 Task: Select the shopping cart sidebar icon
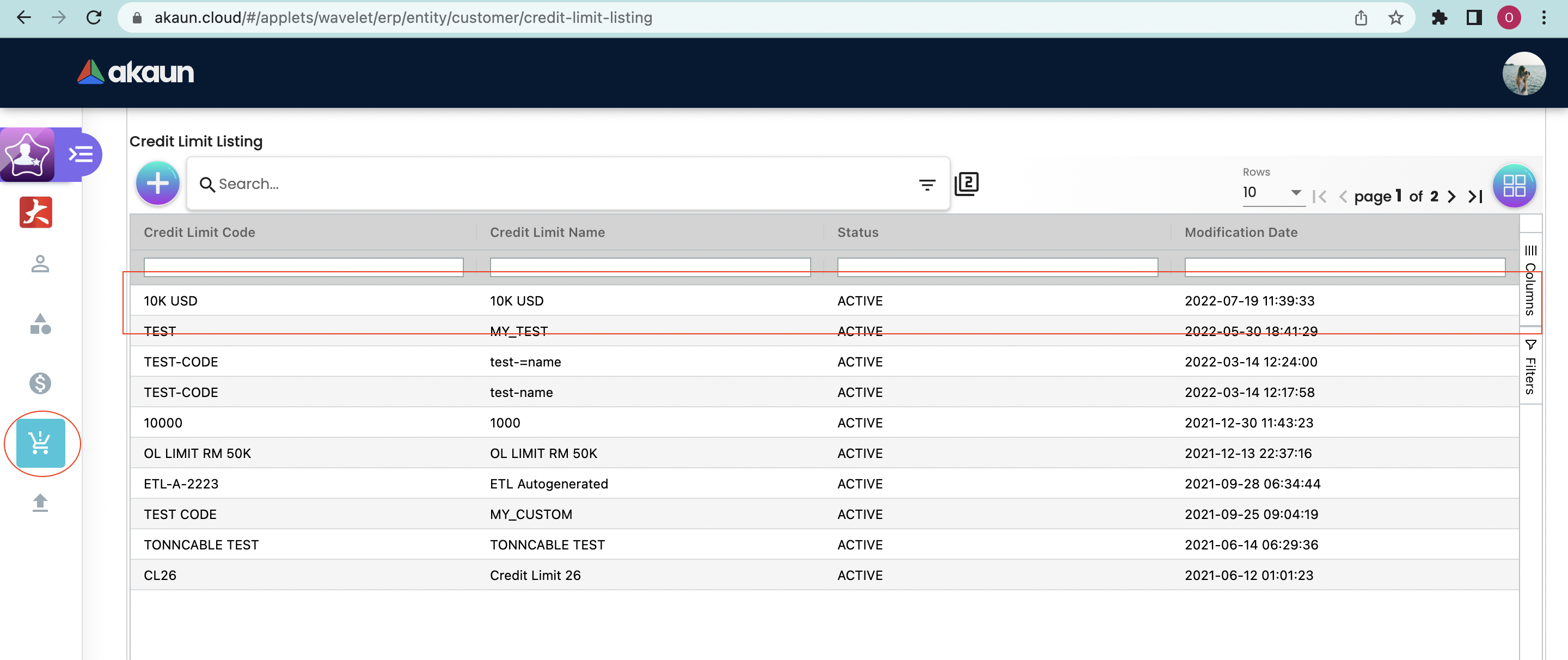click(41, 443)
